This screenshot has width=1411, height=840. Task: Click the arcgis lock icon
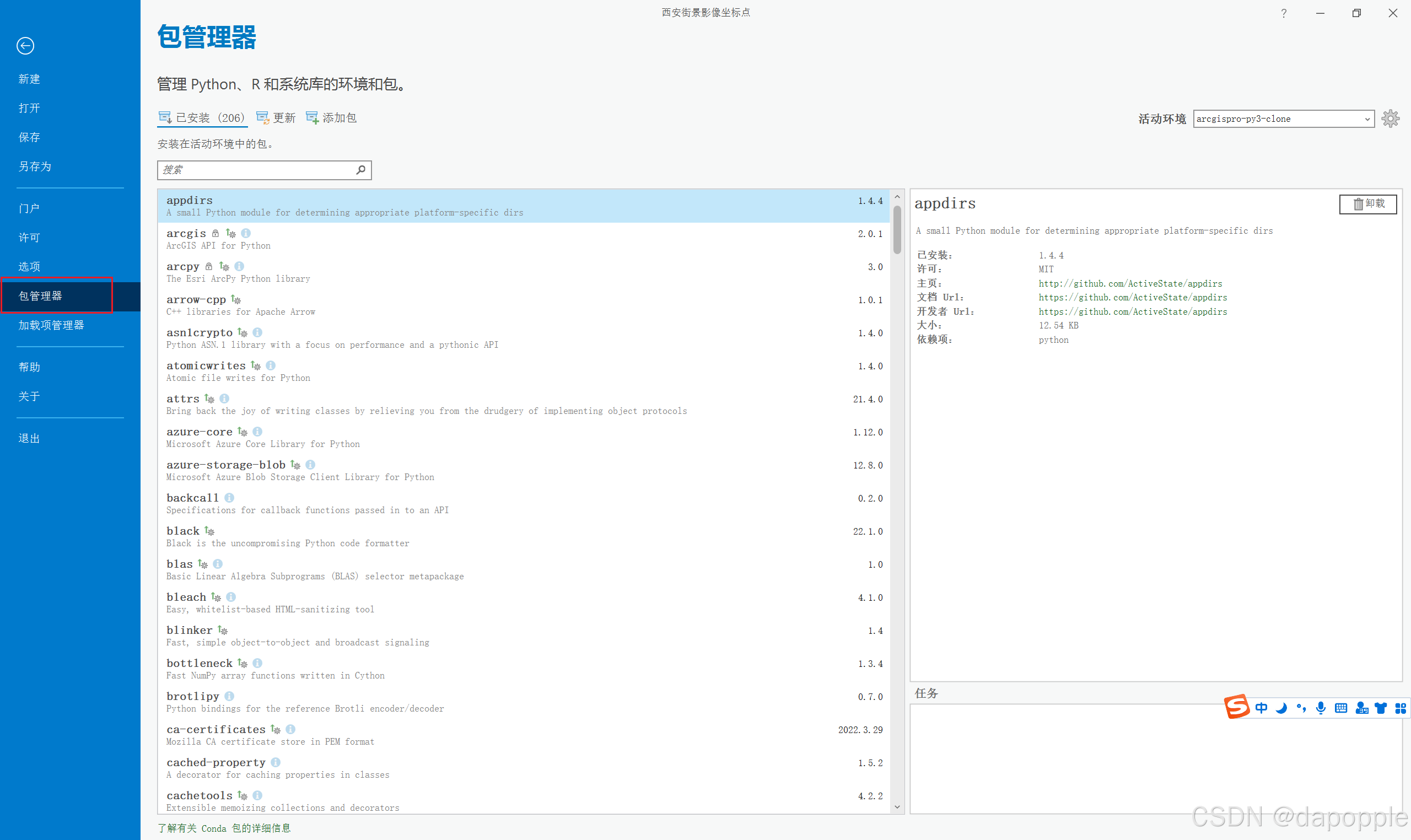coord(215,233)
